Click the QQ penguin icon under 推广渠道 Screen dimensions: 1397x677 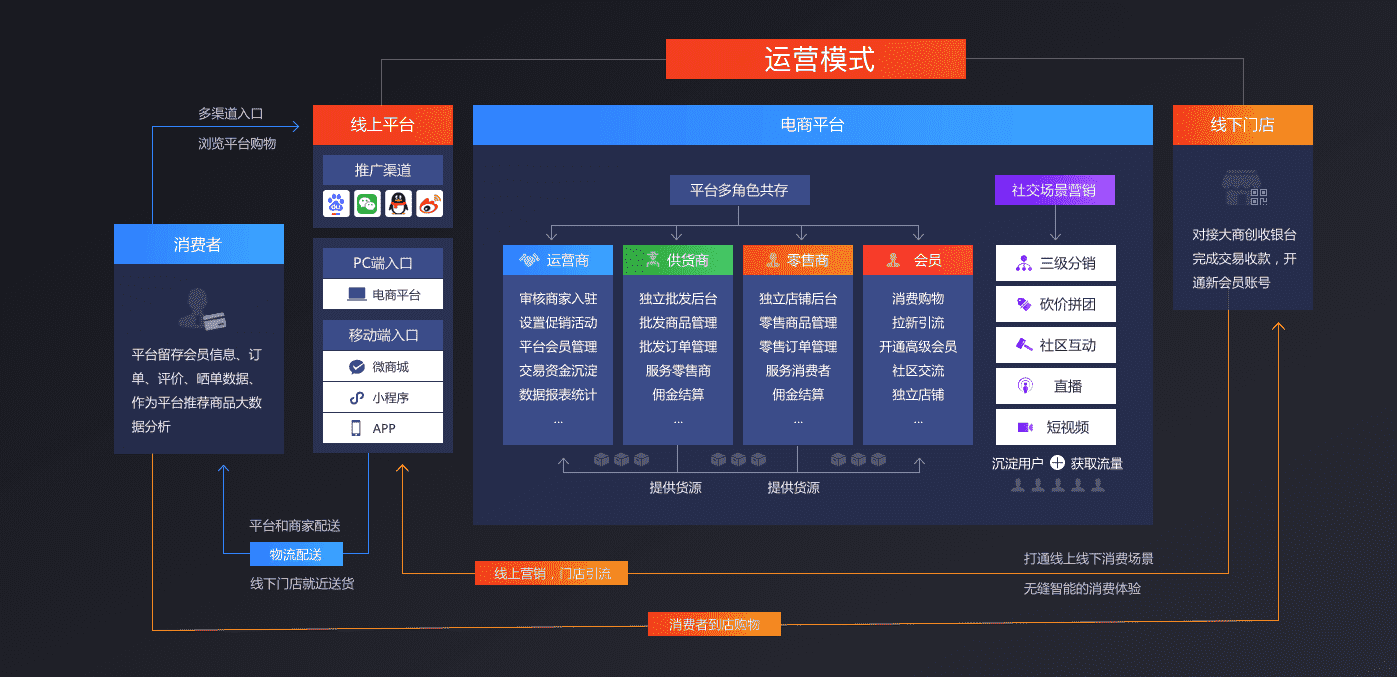pos(399,204)
